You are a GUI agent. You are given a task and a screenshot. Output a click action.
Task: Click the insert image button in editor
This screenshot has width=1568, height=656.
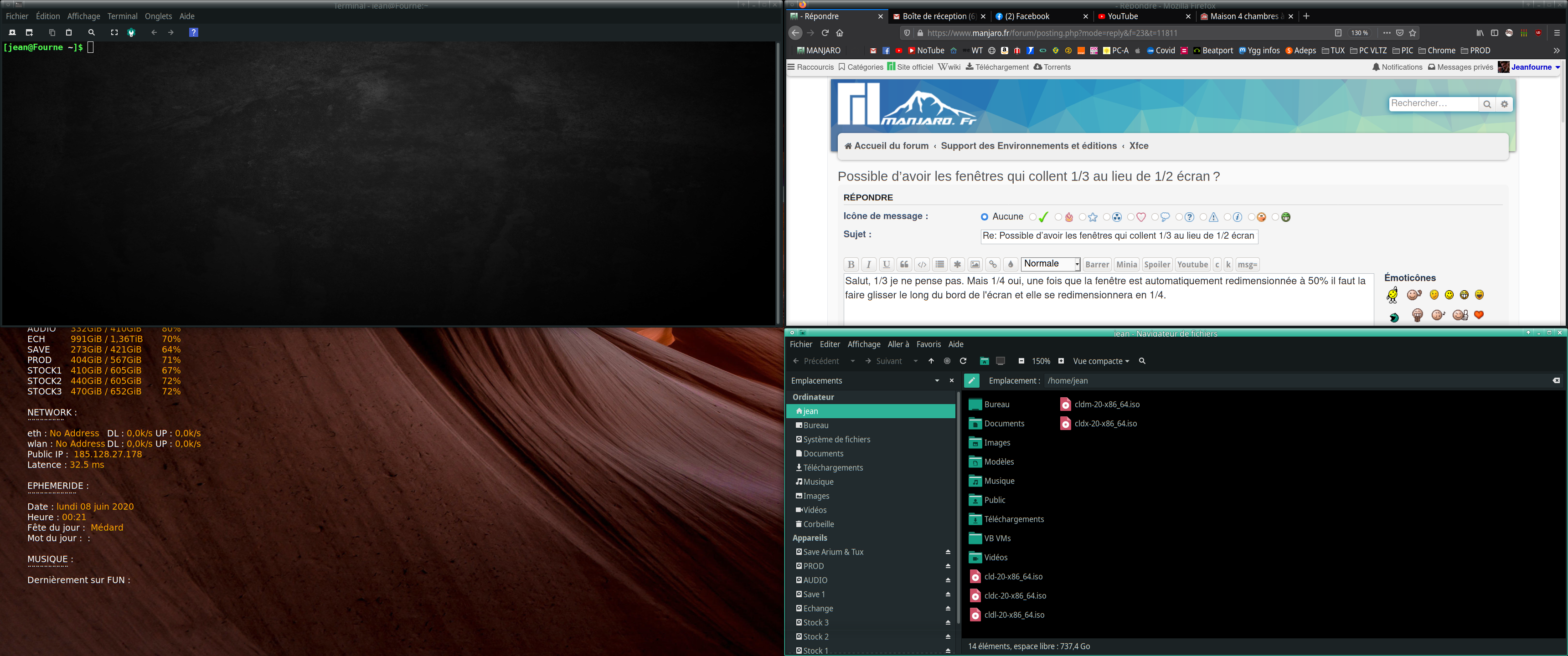pyautogui.click(x=975, y=265)
